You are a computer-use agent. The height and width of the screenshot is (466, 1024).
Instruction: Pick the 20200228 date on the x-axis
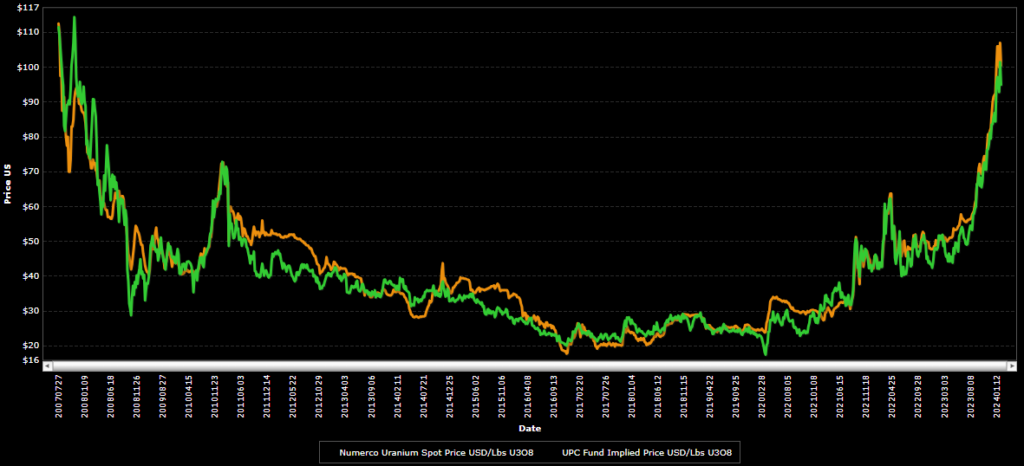(x=762, y=396)
